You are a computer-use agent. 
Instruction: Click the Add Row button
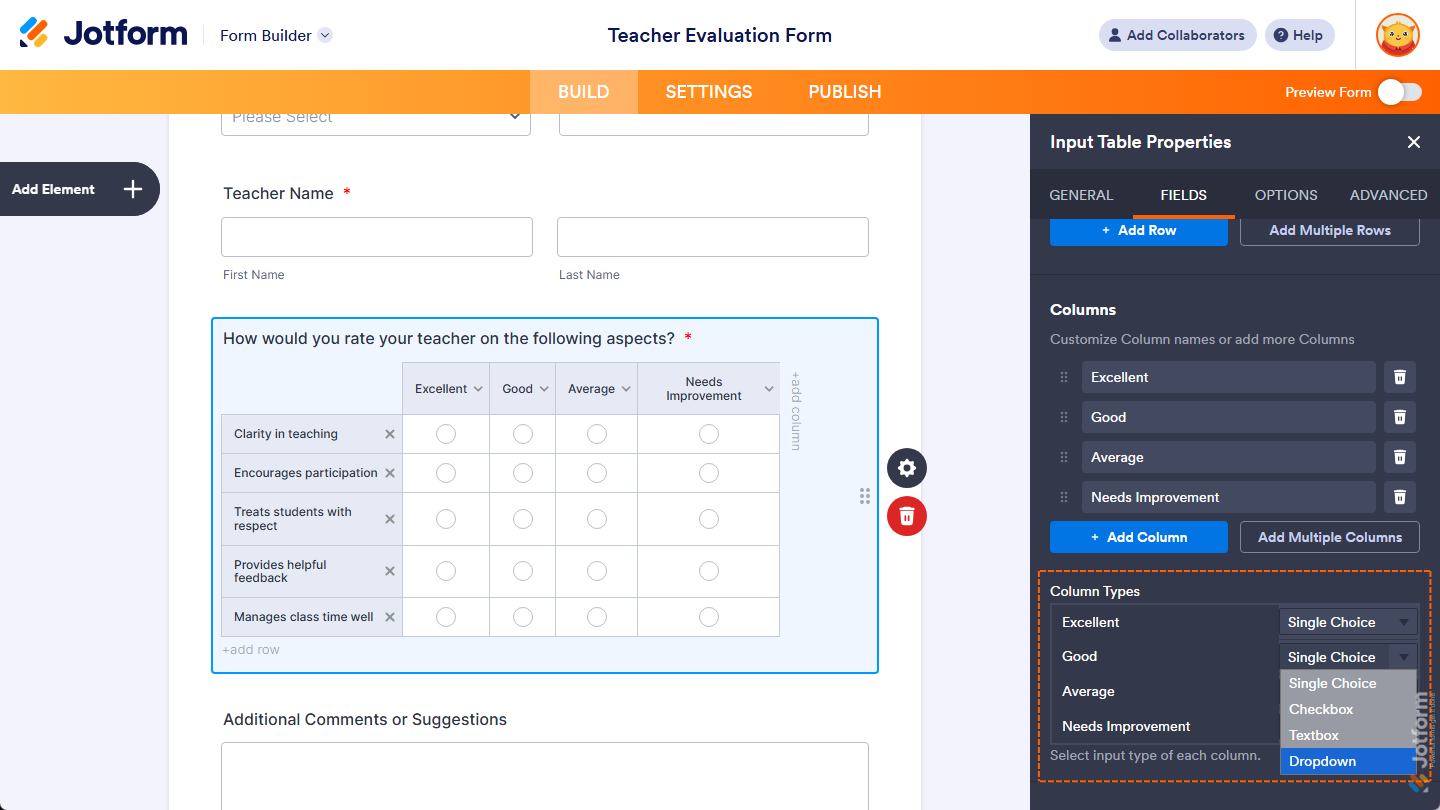click(1139, 230)
